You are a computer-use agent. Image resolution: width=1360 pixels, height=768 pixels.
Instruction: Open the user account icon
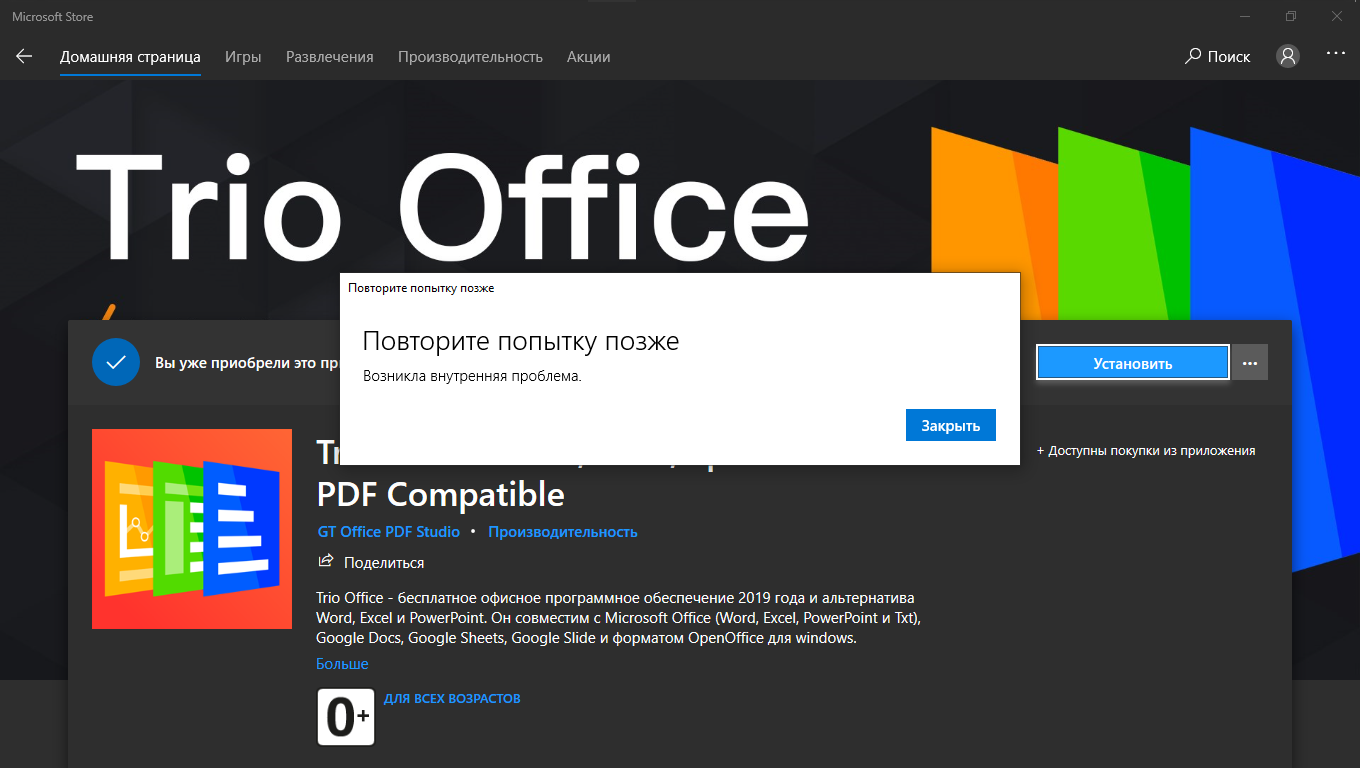point(1288,56)
